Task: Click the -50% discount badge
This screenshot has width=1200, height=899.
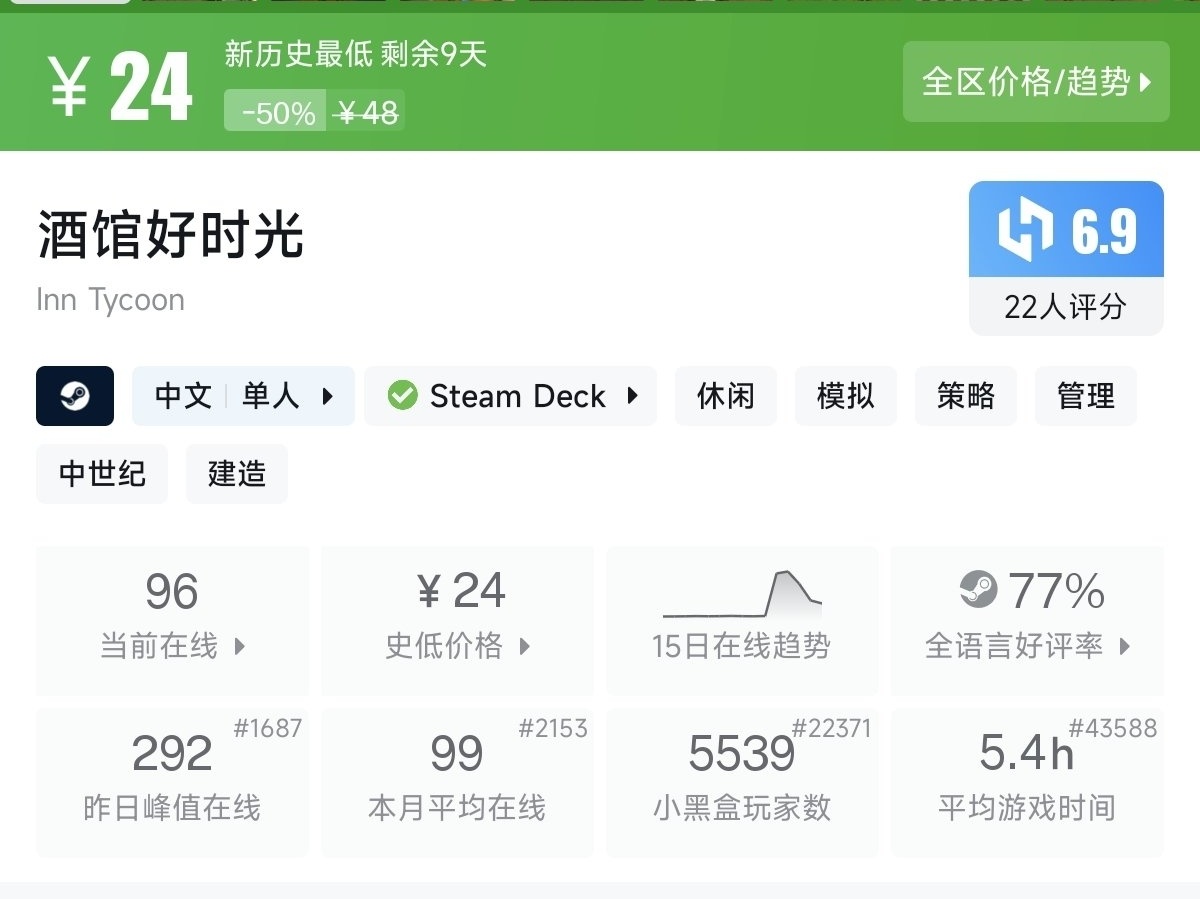Action: coord(278,113)
